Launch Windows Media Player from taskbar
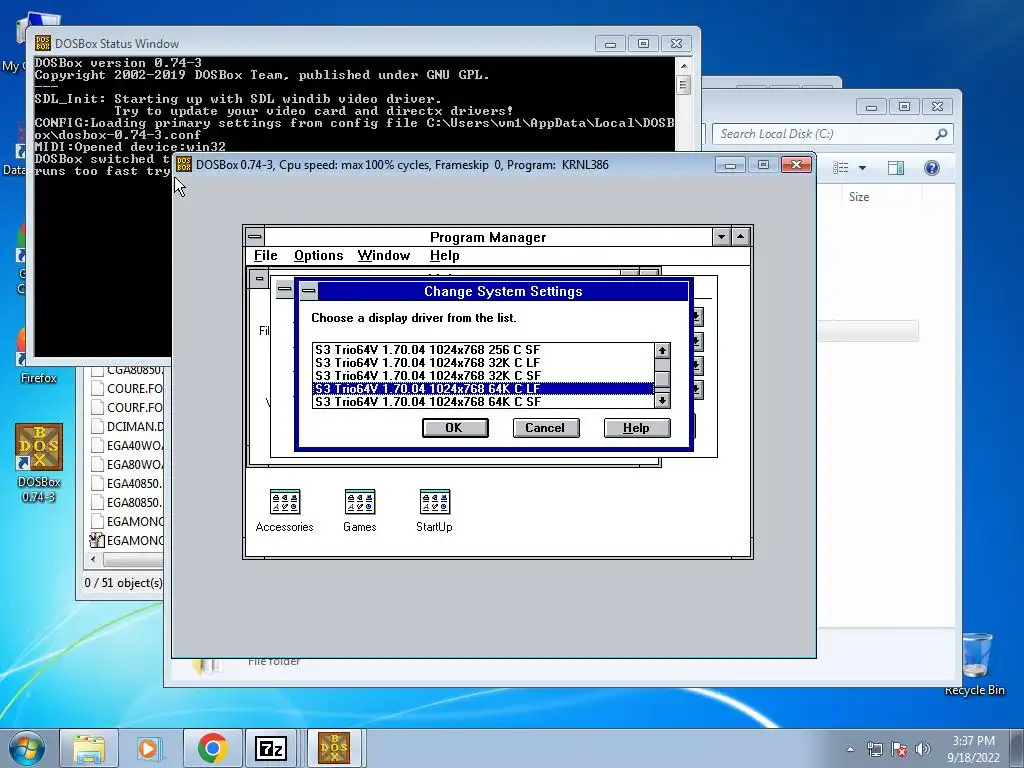Viewport: 1024px width, 768px height. click(150, 748)
